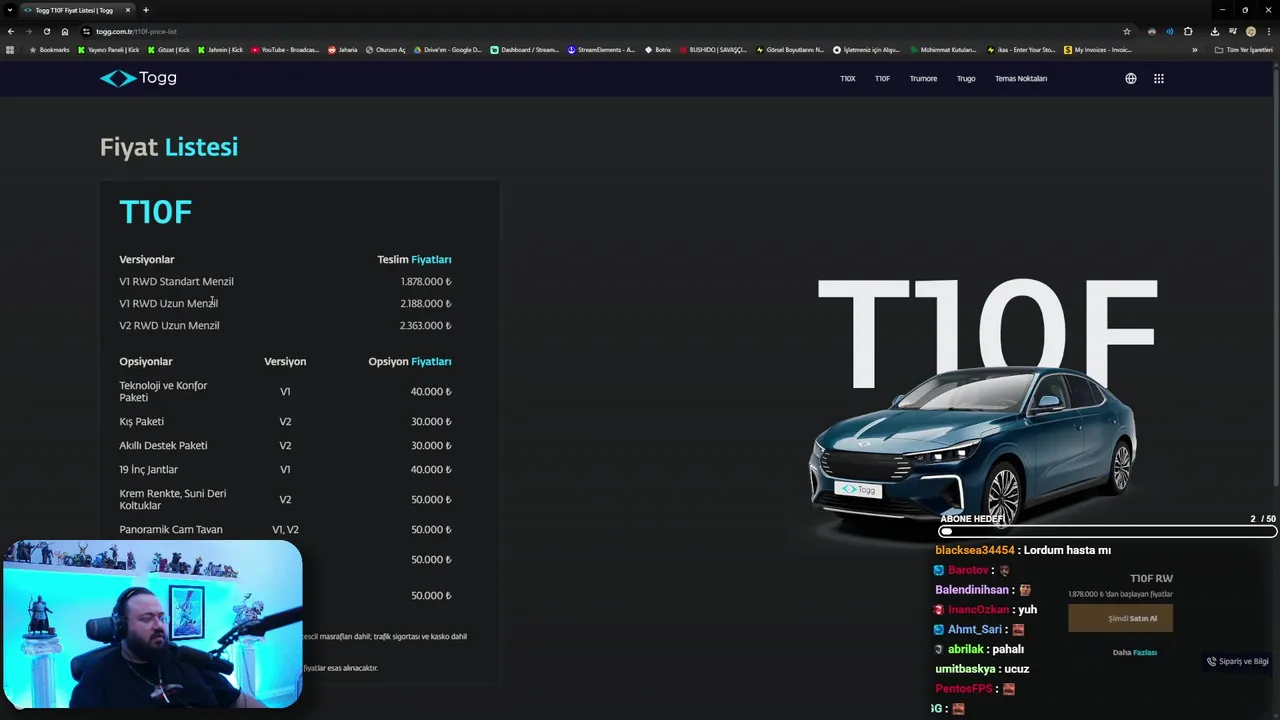Viewport: 1280px width, 720px height.
Task: Open the browser extensions puzzle icon
Action: [1188, 31]
